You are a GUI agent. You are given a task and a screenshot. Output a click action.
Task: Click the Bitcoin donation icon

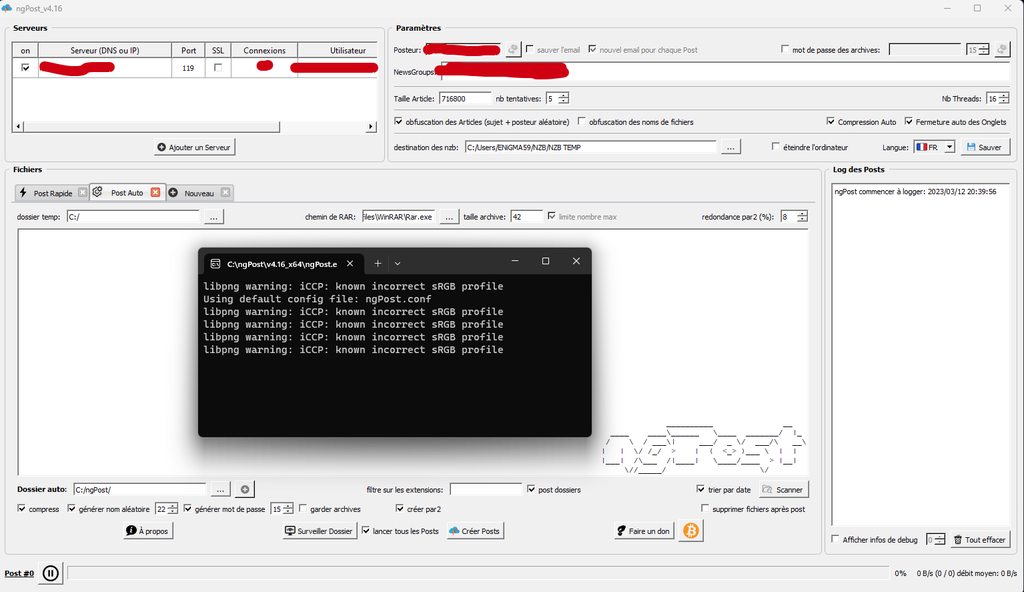(691, 531)
